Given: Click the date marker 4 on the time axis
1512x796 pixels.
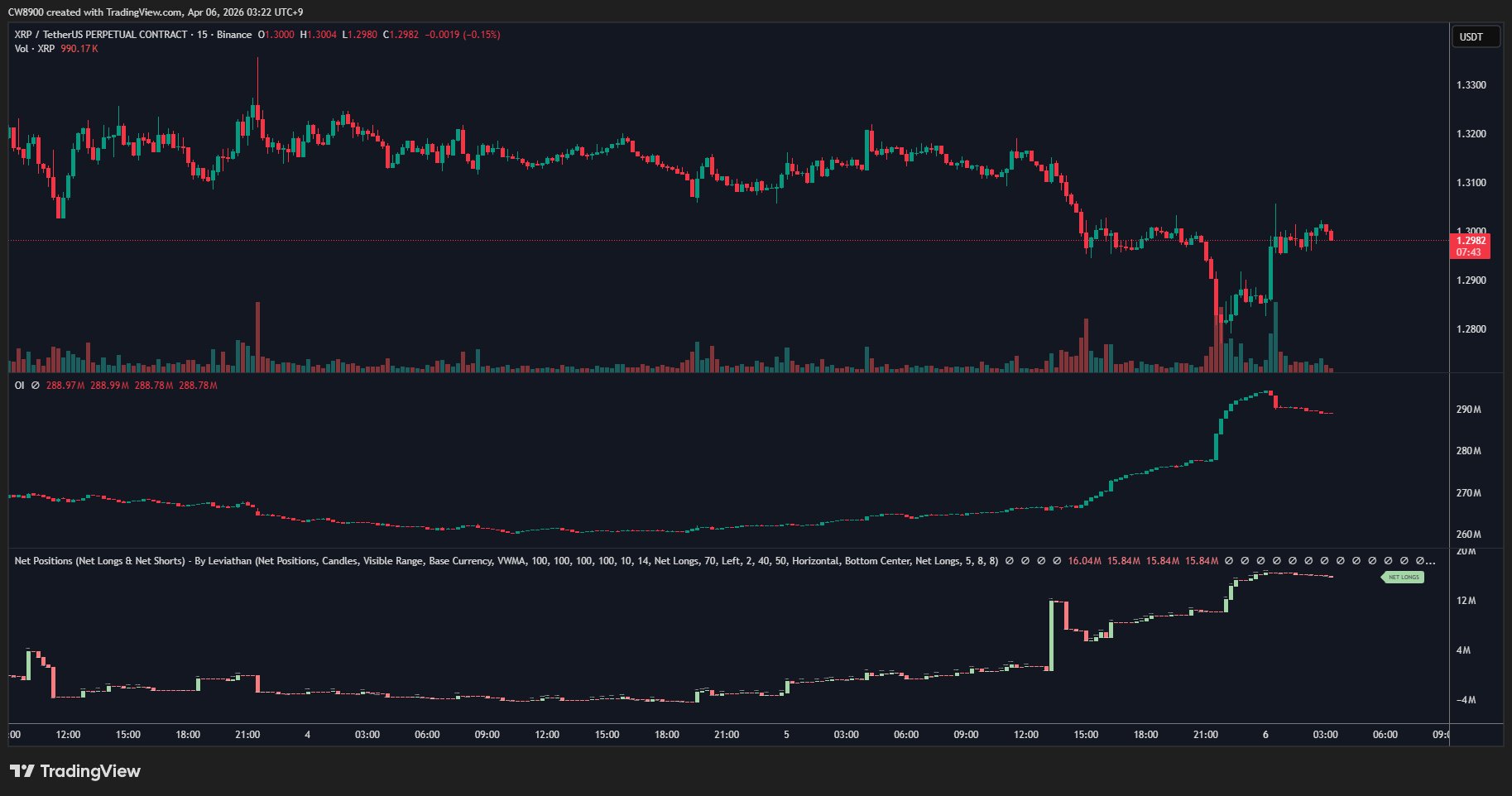Looking at the screenshot, I should (308, 735).
